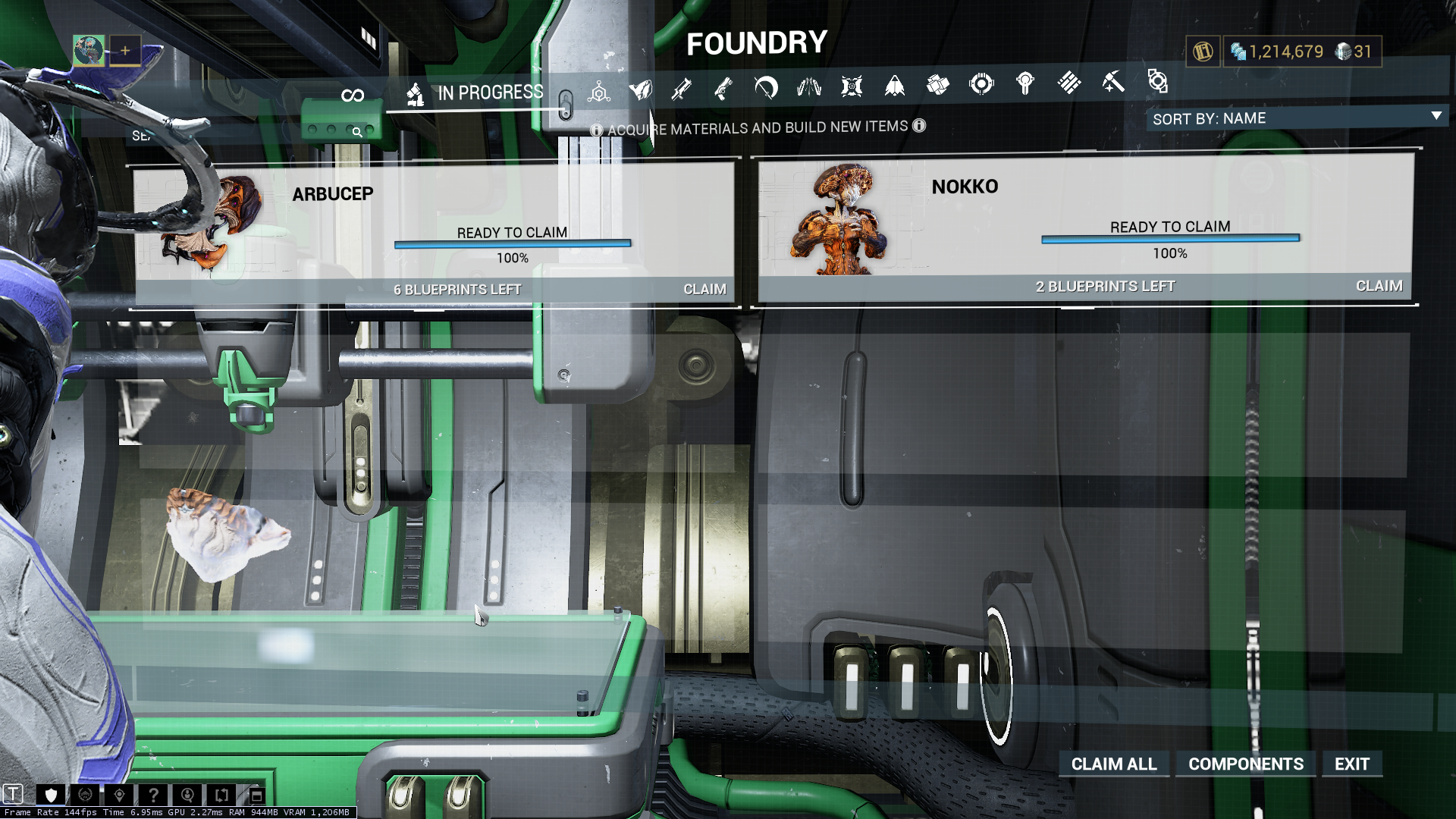Click the Arbucep progress bar

[x=512, y=244]
